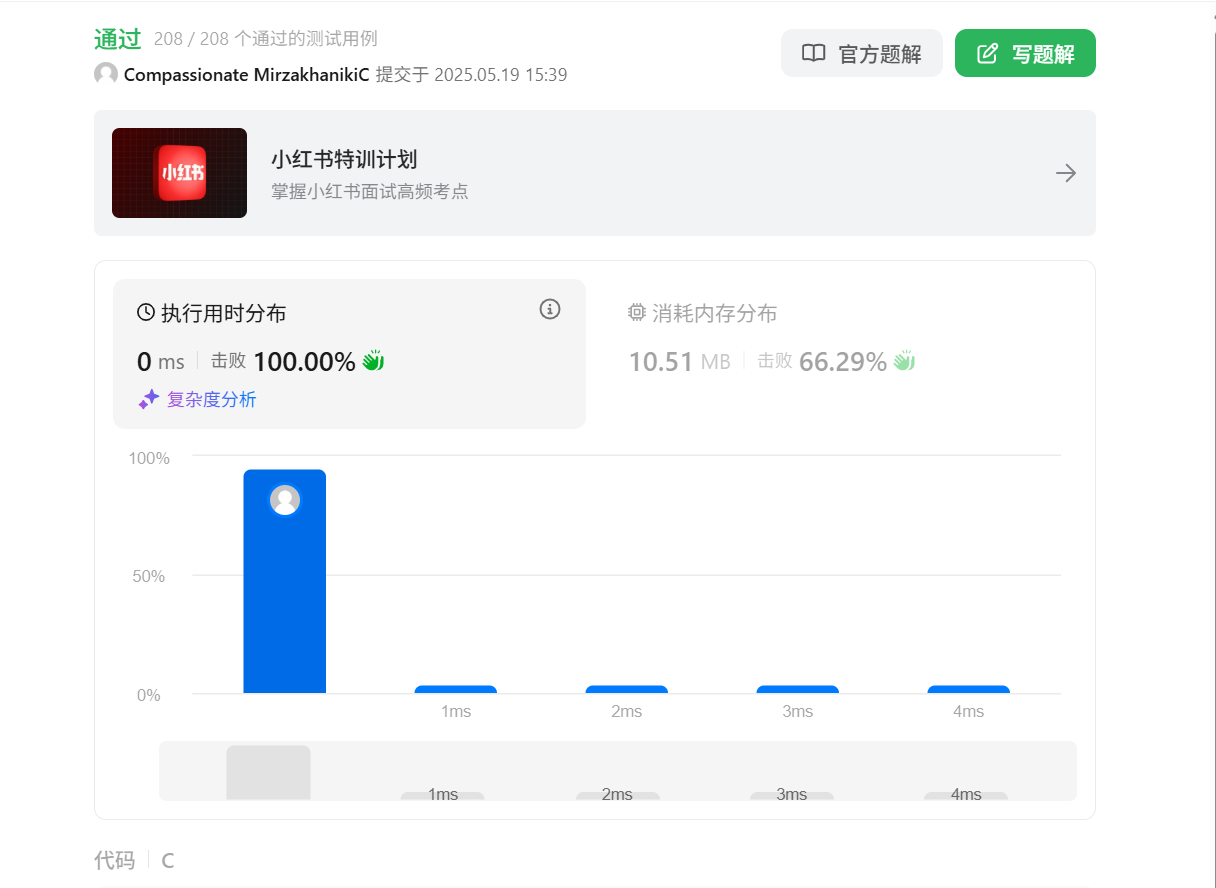Click the 2ms bar in the chart
Screen dimensions: 1216x888
tap(627, 689)
